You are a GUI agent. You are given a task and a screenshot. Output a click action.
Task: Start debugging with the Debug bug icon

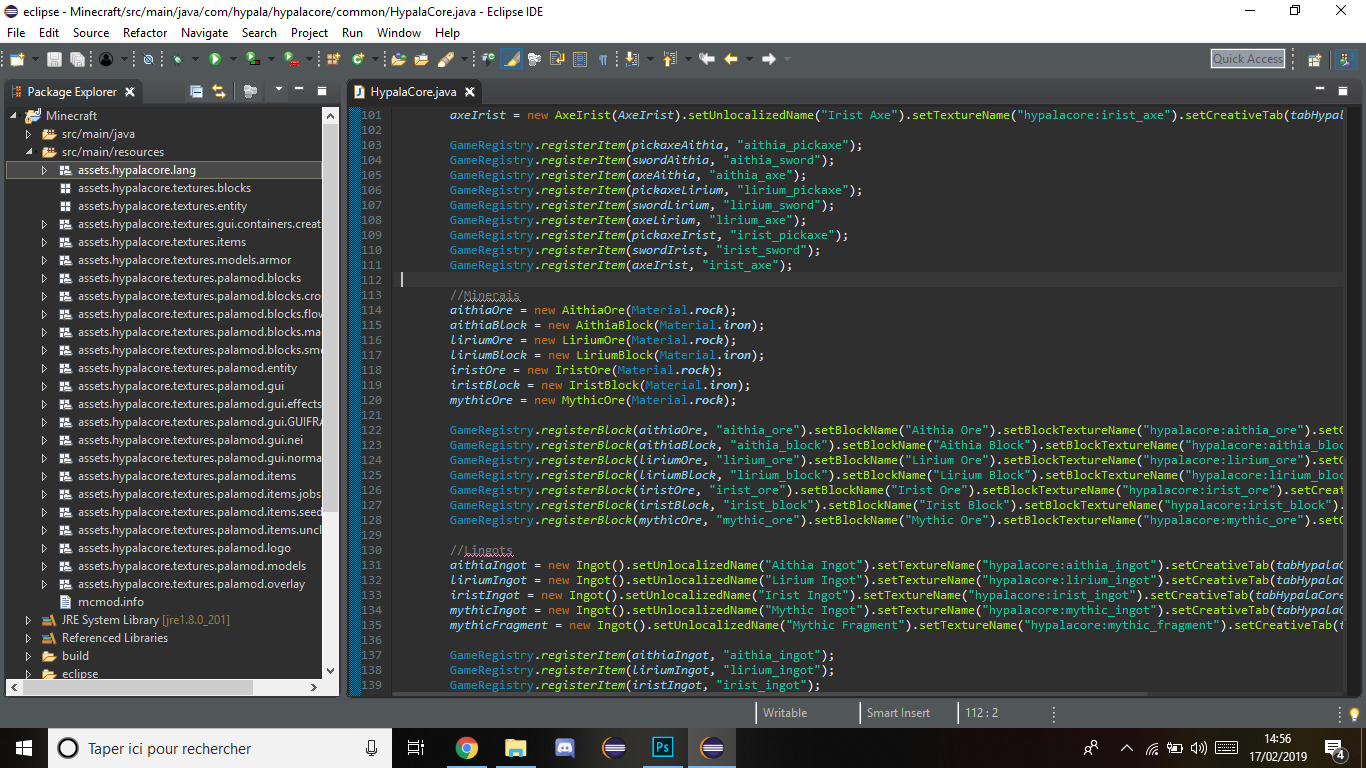coord(177,60)
